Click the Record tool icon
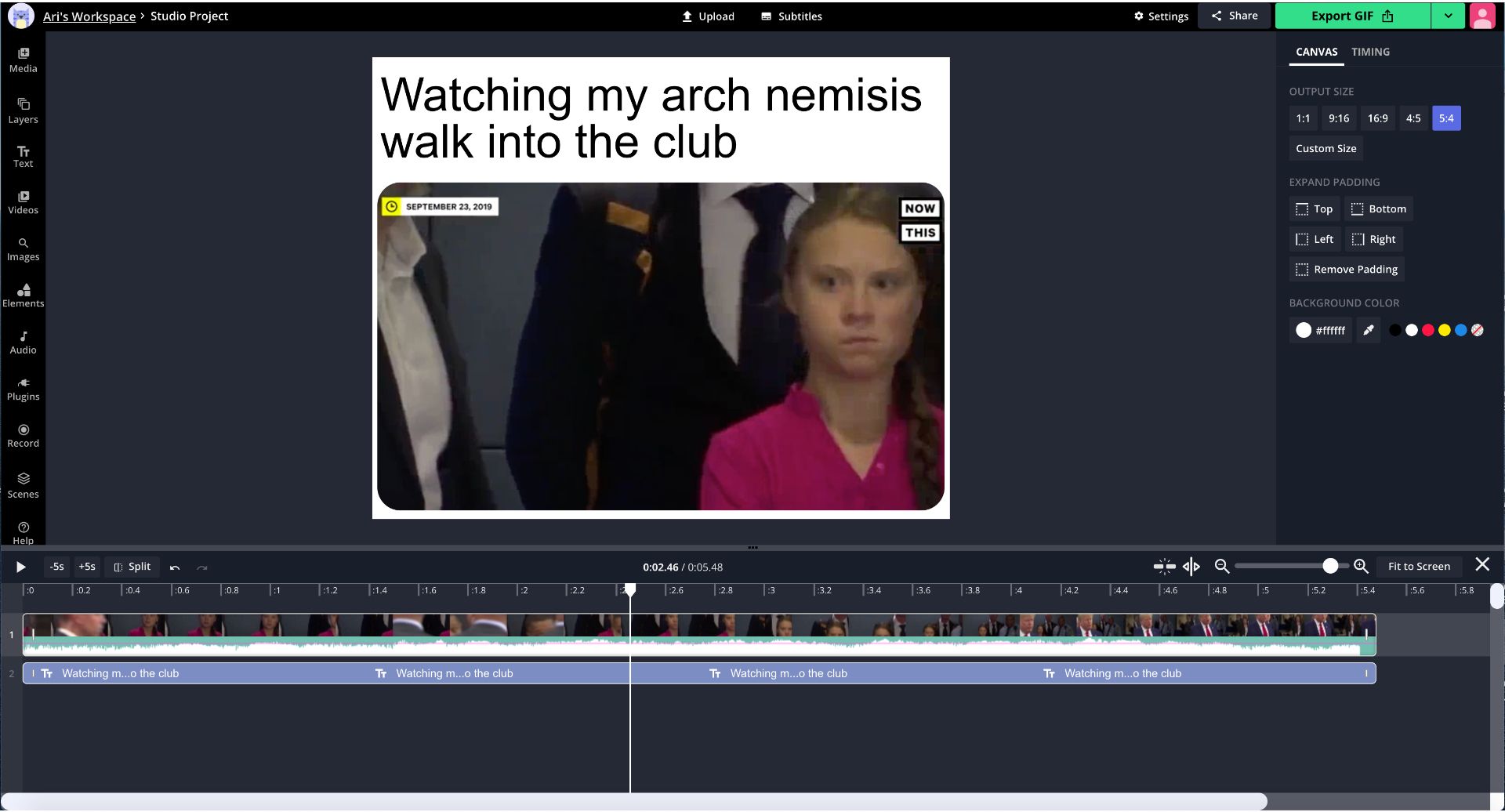The height and width of the screenshot is (812, 1505). click(x=23, y=430)
